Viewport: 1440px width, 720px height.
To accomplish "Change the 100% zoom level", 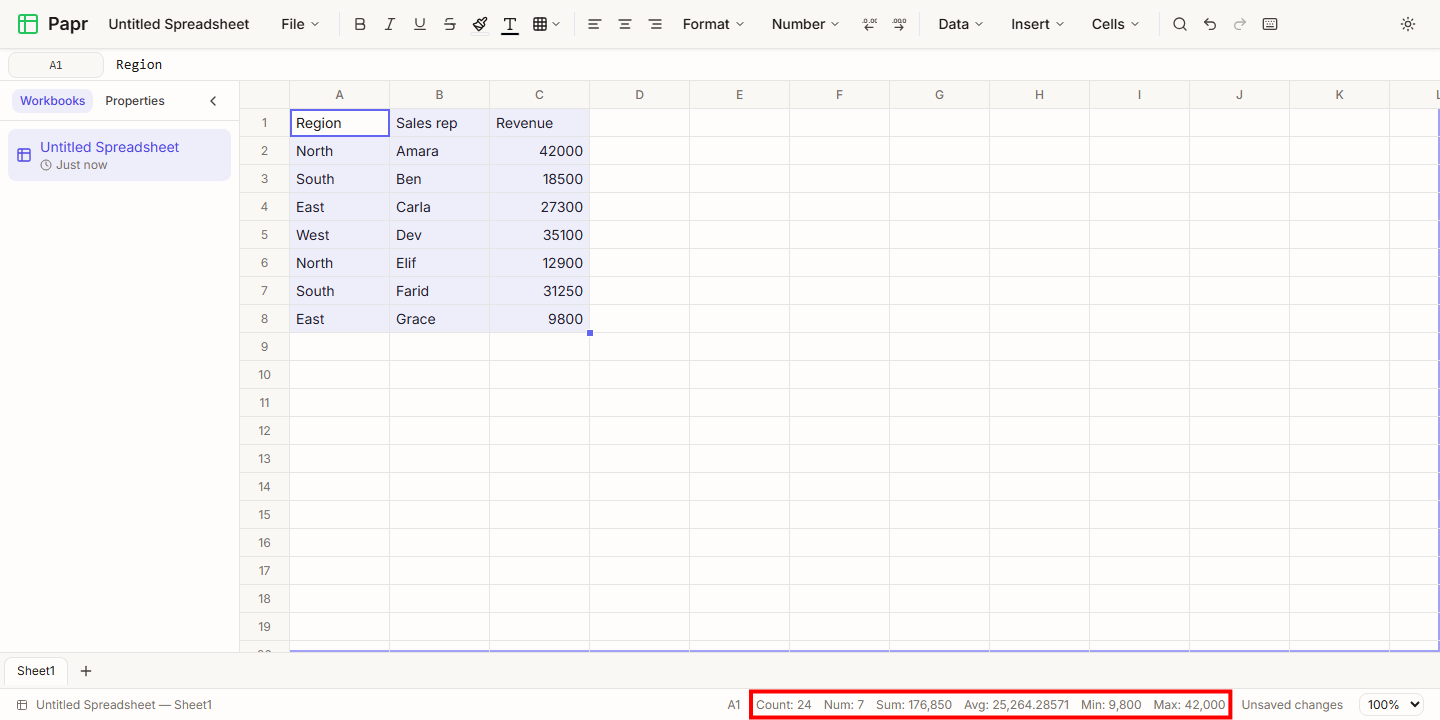I will click(1392, 705).
